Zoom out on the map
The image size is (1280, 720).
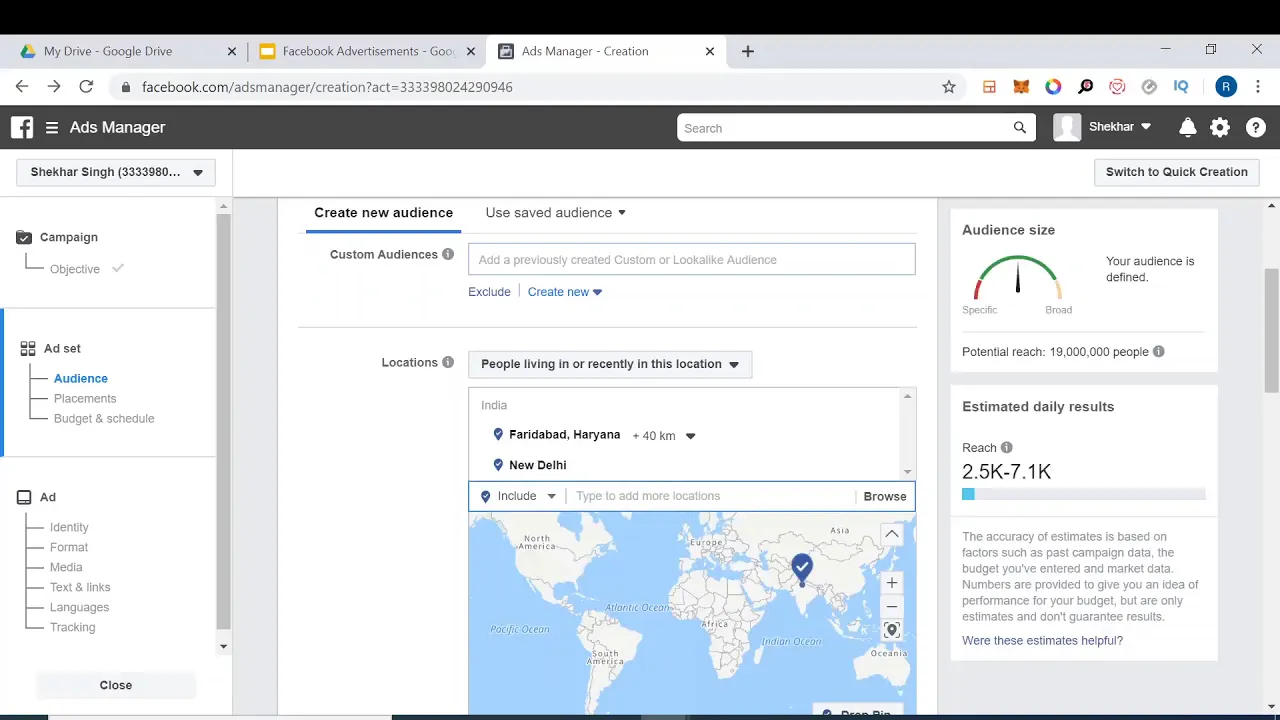[892, 607]
